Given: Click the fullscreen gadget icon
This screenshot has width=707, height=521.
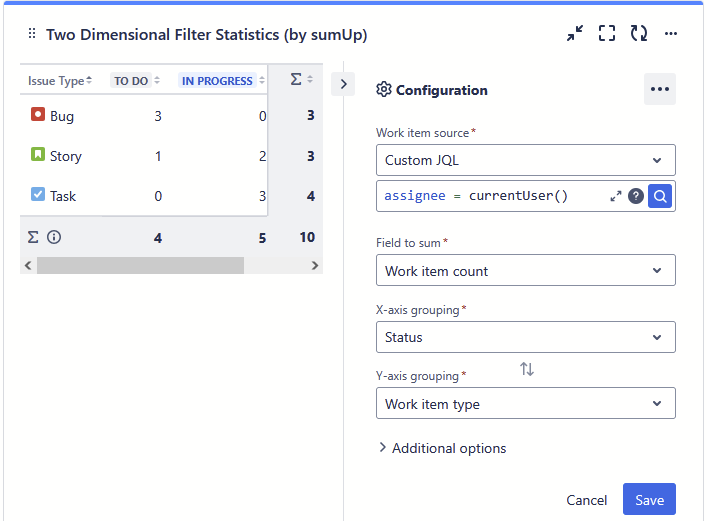Looking at the screenshot, I should [607, 34].
